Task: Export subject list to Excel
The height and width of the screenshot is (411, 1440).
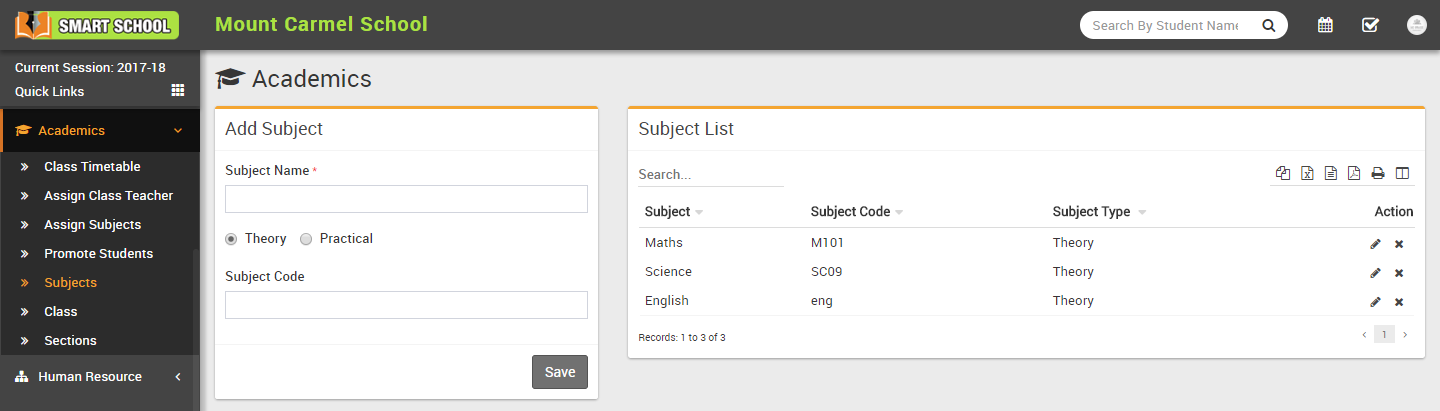Action: click(1307, 174)
